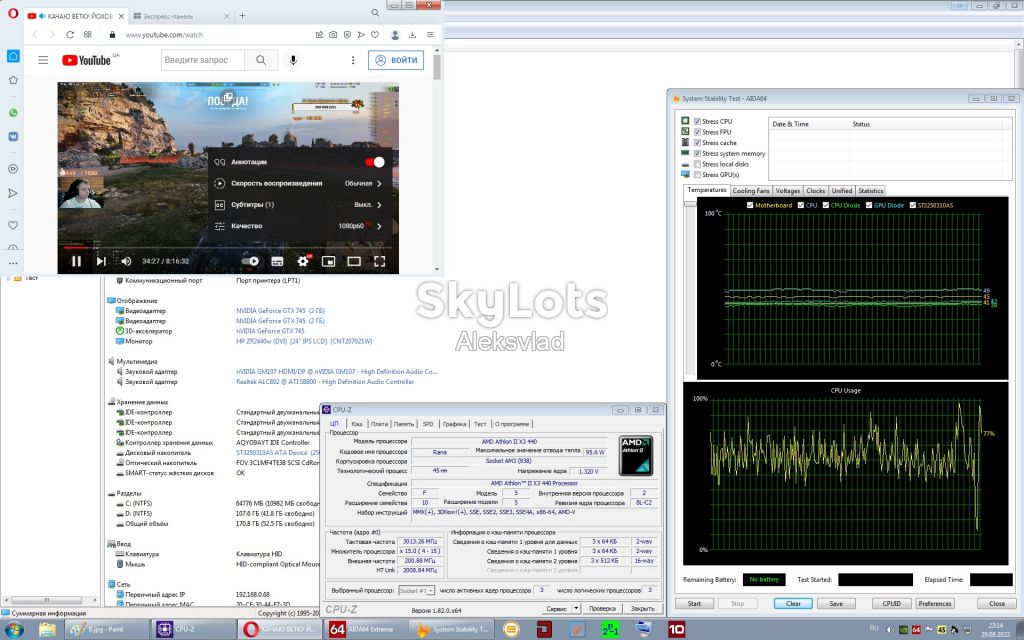Skip to the next YouTube video
This screenshot has width=1024, height=640.
click(x=101, y=261)
